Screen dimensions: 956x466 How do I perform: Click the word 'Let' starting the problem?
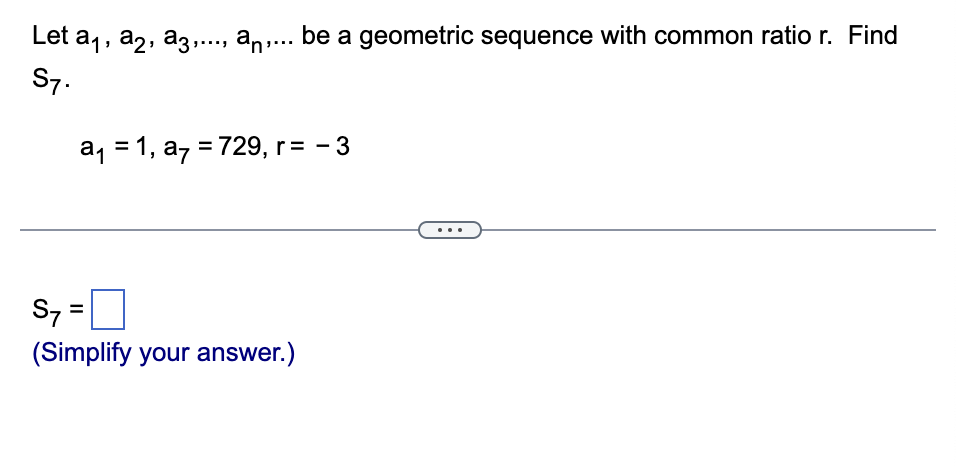pos(50,35)
